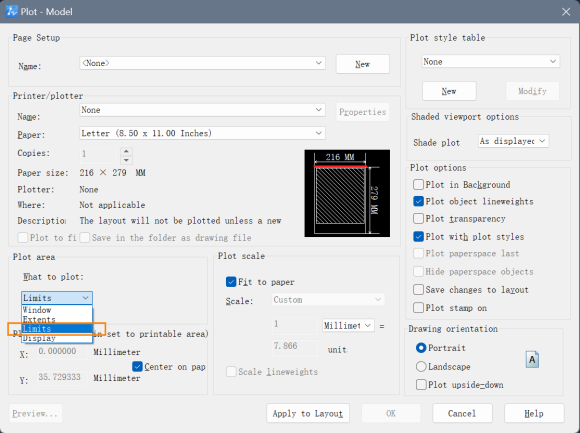The width and height of the screenshot is (580, 433).
Task: Select Display in the What to plot list
Action: (57, 338)
